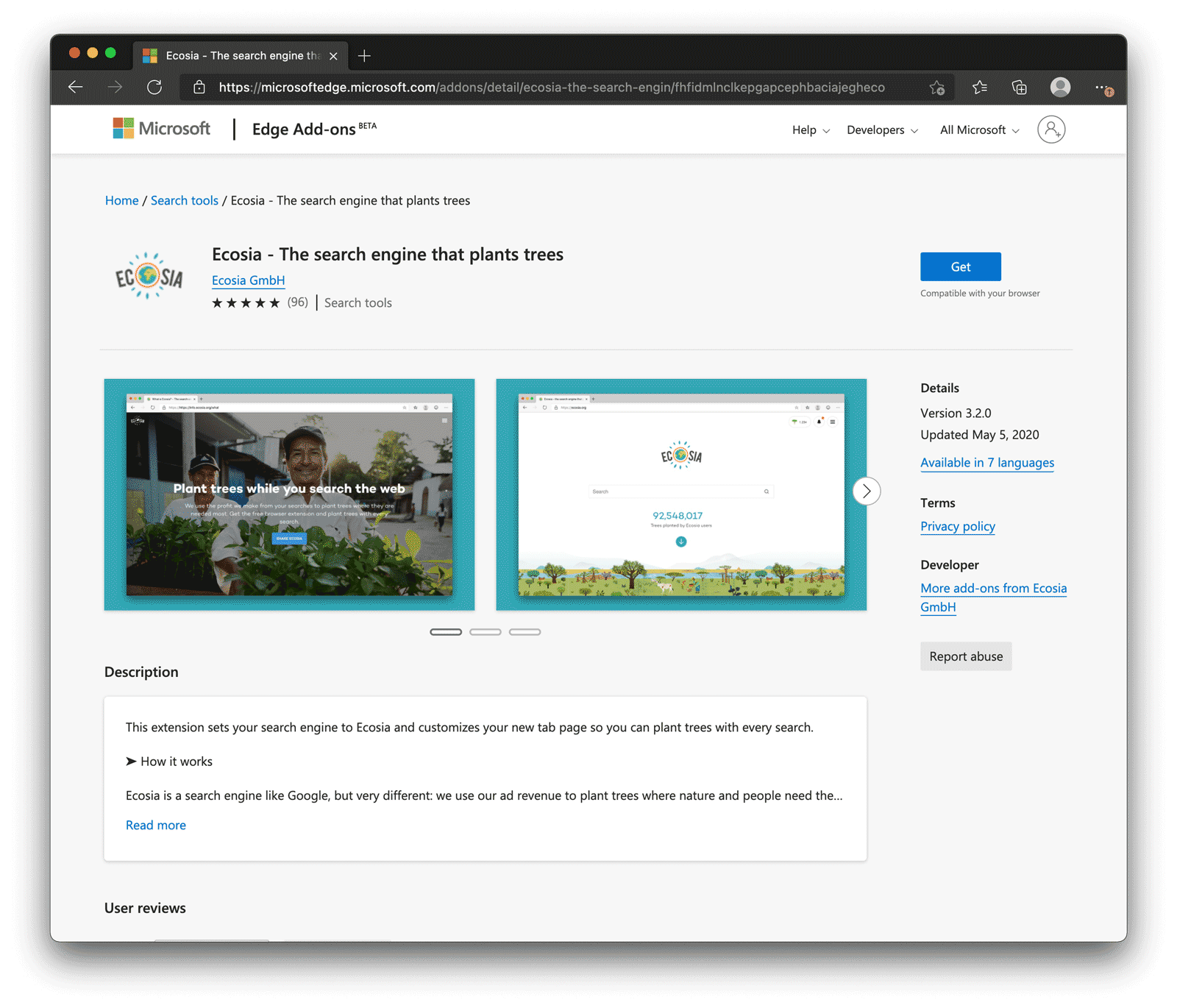This screenshot has width=1177, height=1008.
Task: Open the Ecosia GmbH publisher link
Action: pos(248,280)
